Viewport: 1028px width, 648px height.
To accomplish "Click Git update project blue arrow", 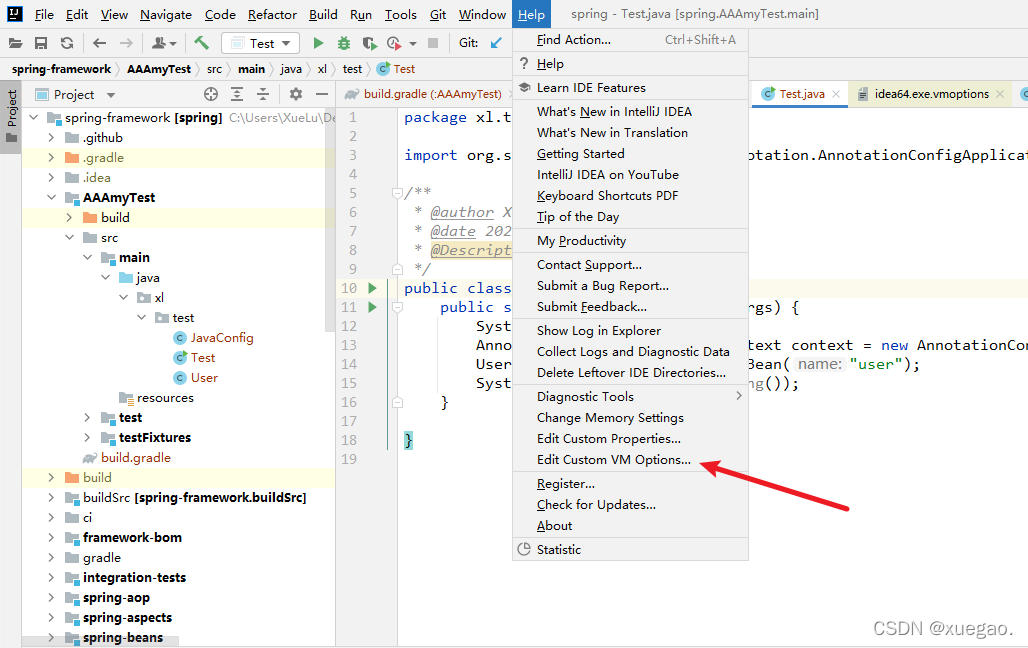I will point(496,43).
